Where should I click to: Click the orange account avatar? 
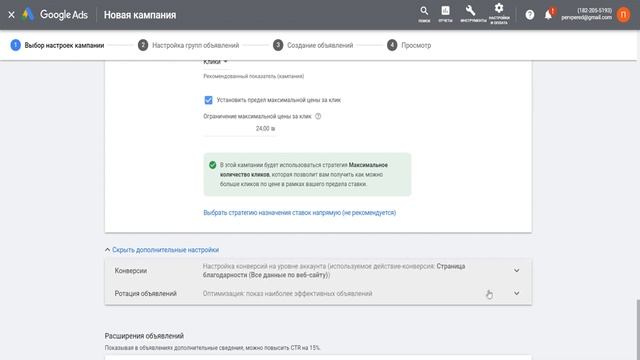click(623, 15)
